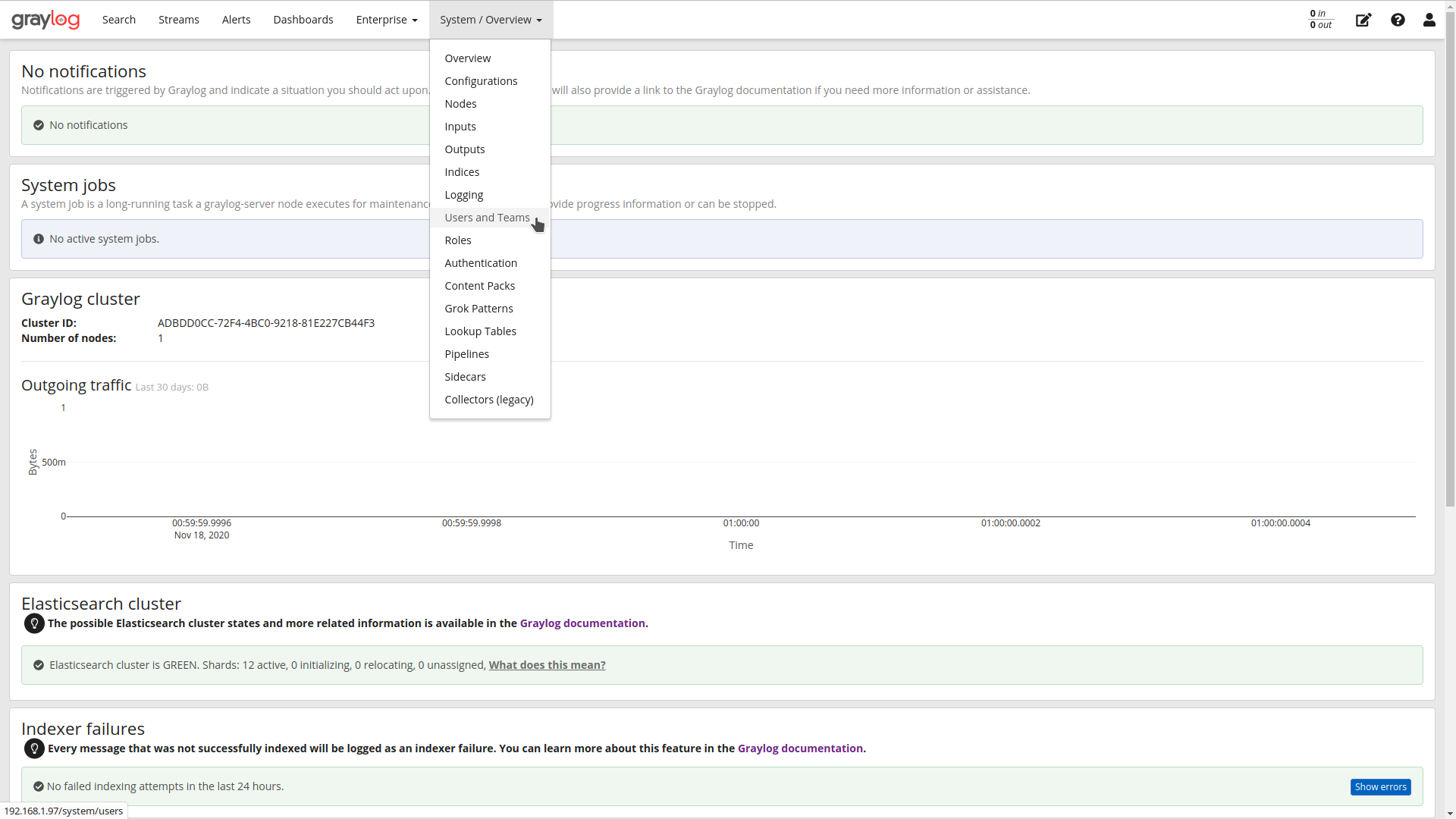Click the edit/scratchpad pencil icon

pos(1363,20)
